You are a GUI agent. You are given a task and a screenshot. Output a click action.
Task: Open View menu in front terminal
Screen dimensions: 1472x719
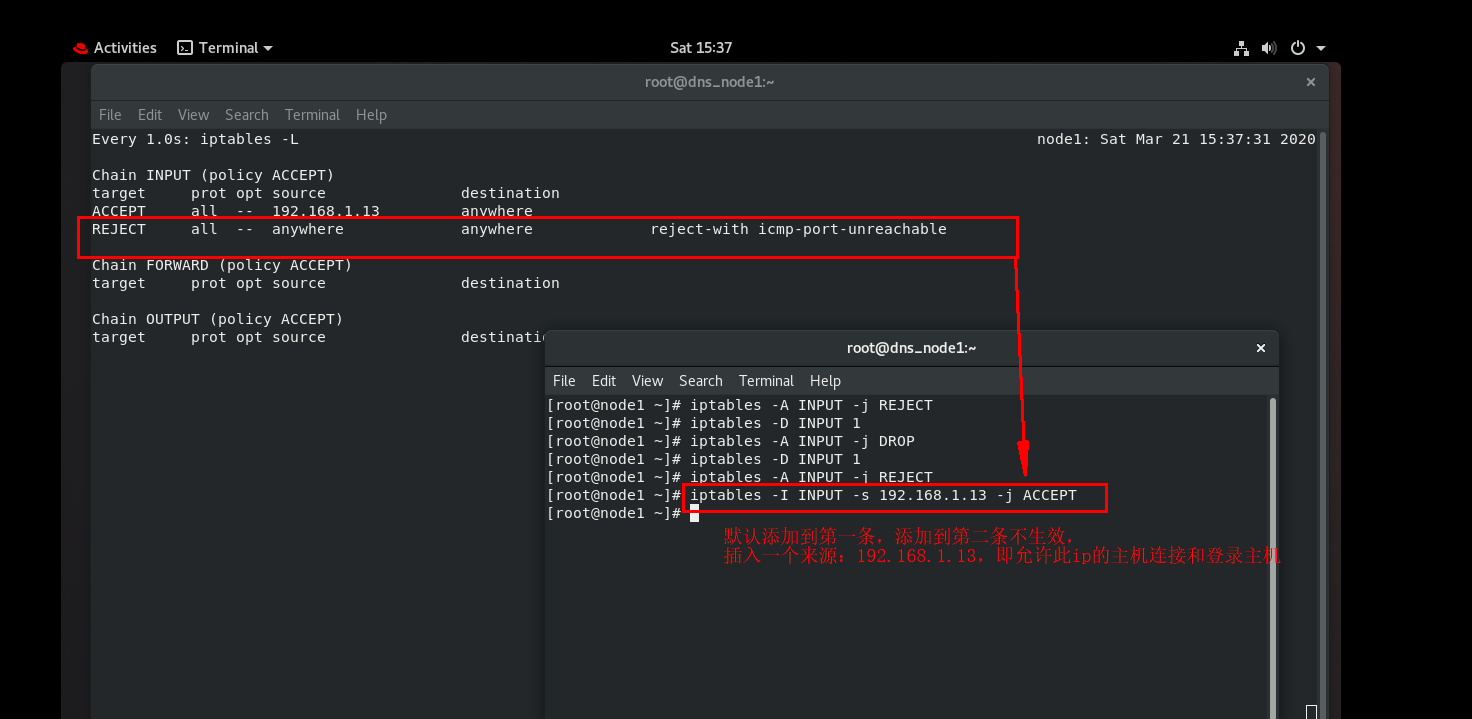pyautogui.click(x=647, y=381)
